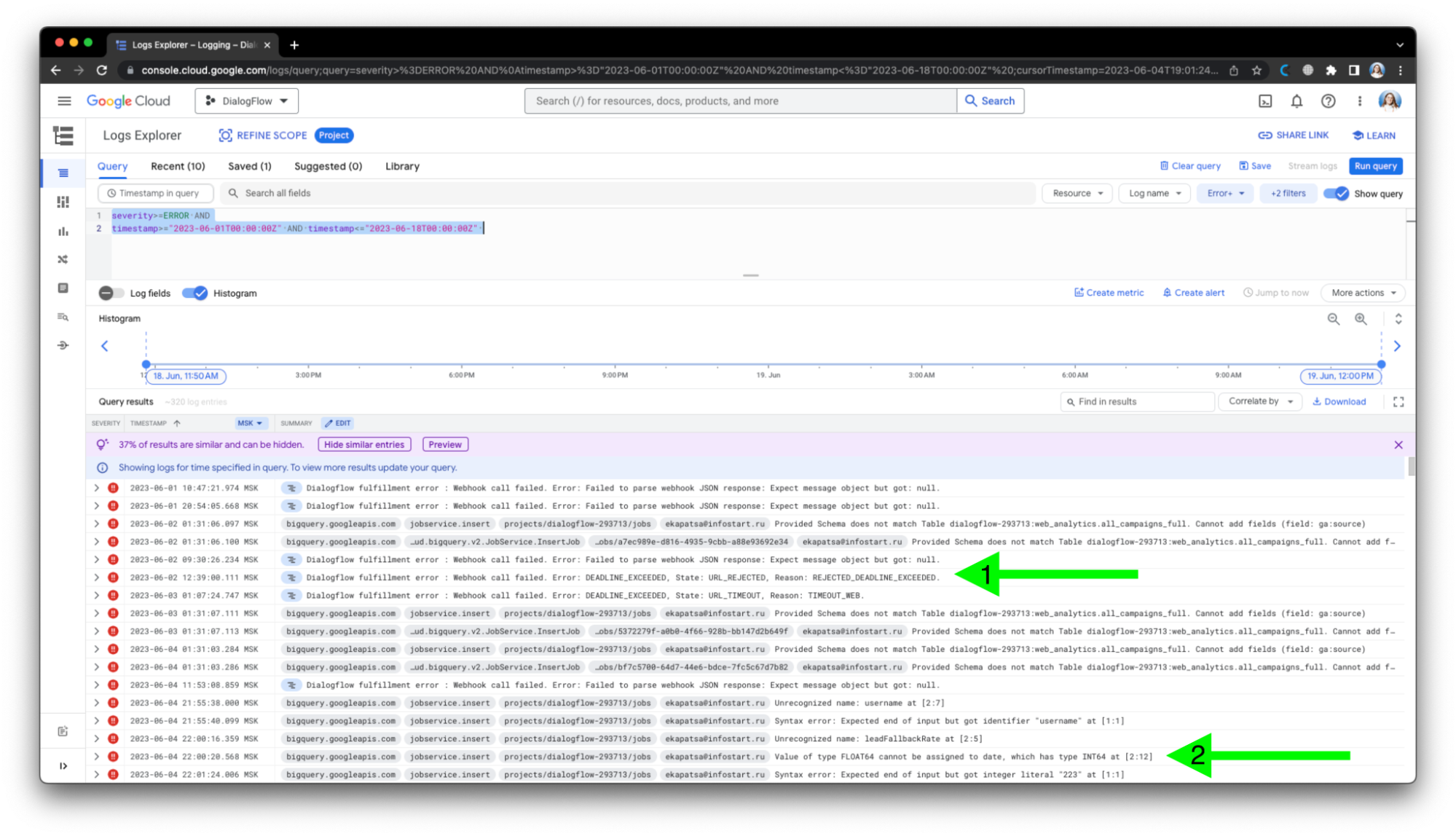
Task: Click Download query results
Action: coord(1339,402)
